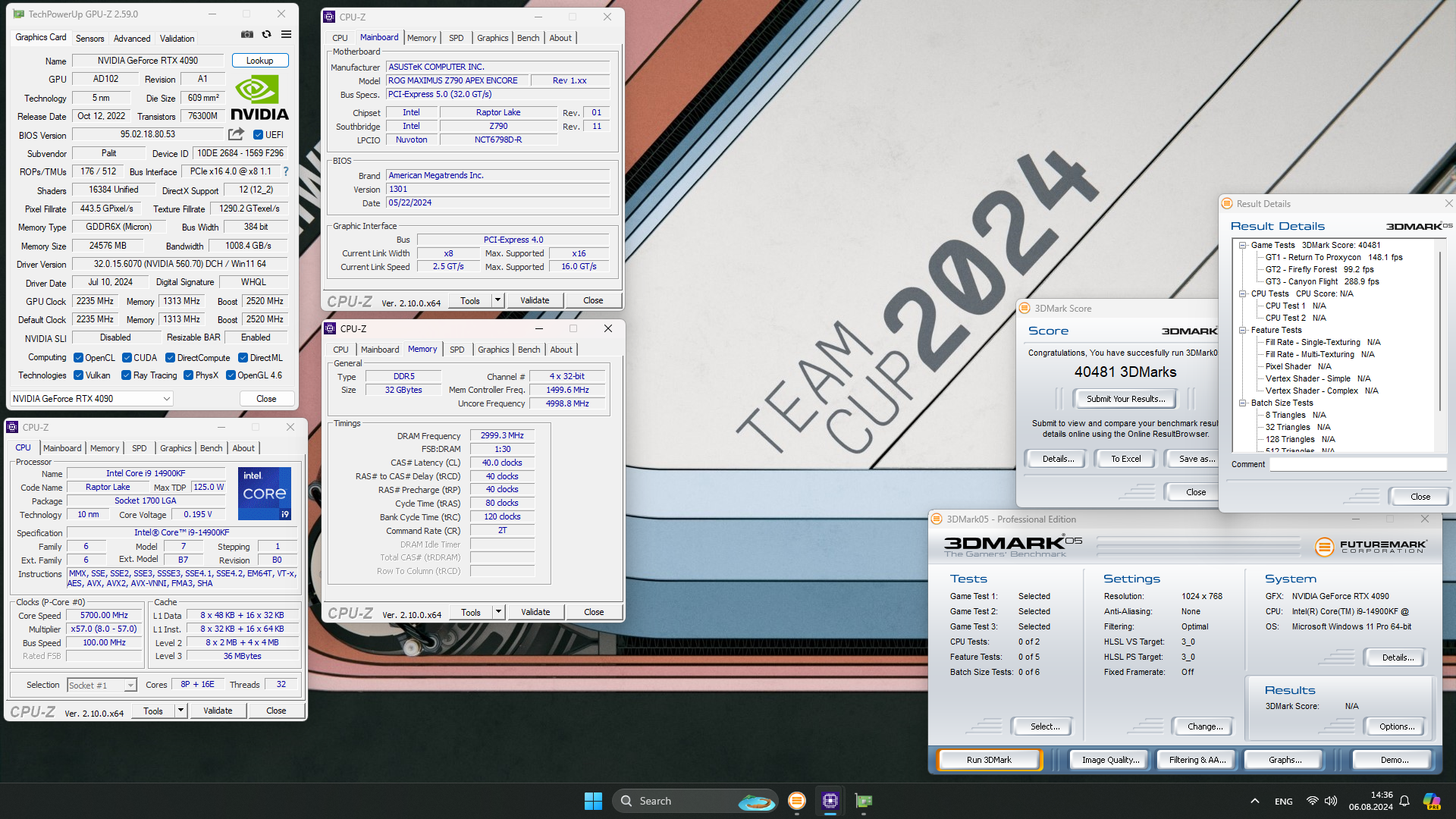Open the GPU-Z hamburger menu
The width and height of the screenshot is (1456, 819).
(x=286, y=35)
